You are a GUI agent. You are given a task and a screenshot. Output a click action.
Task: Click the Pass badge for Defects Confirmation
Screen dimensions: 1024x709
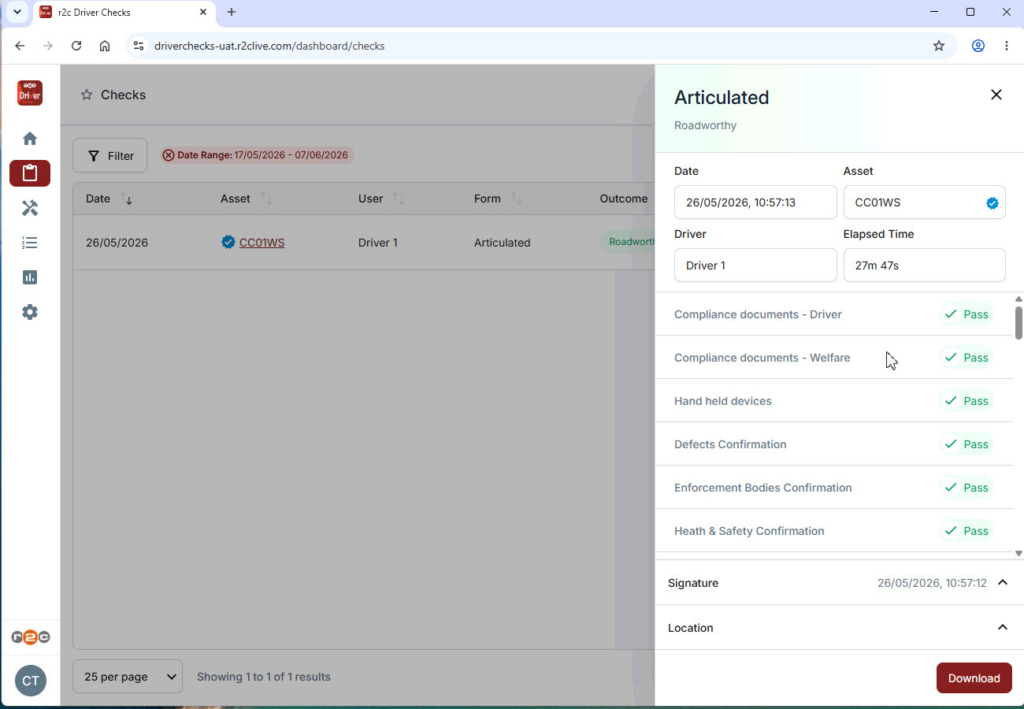[x=967, y=444]
